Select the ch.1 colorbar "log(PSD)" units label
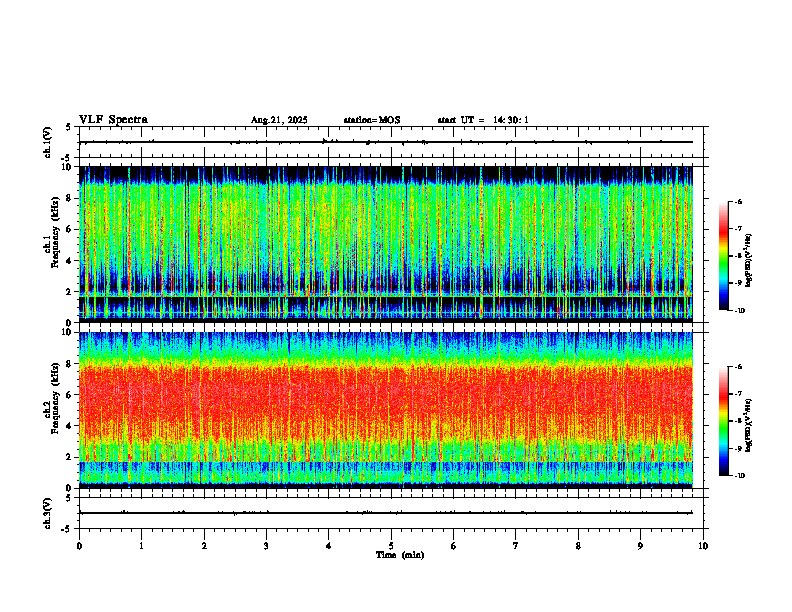This screenshot has width=792, height=612. click(748, 260)
